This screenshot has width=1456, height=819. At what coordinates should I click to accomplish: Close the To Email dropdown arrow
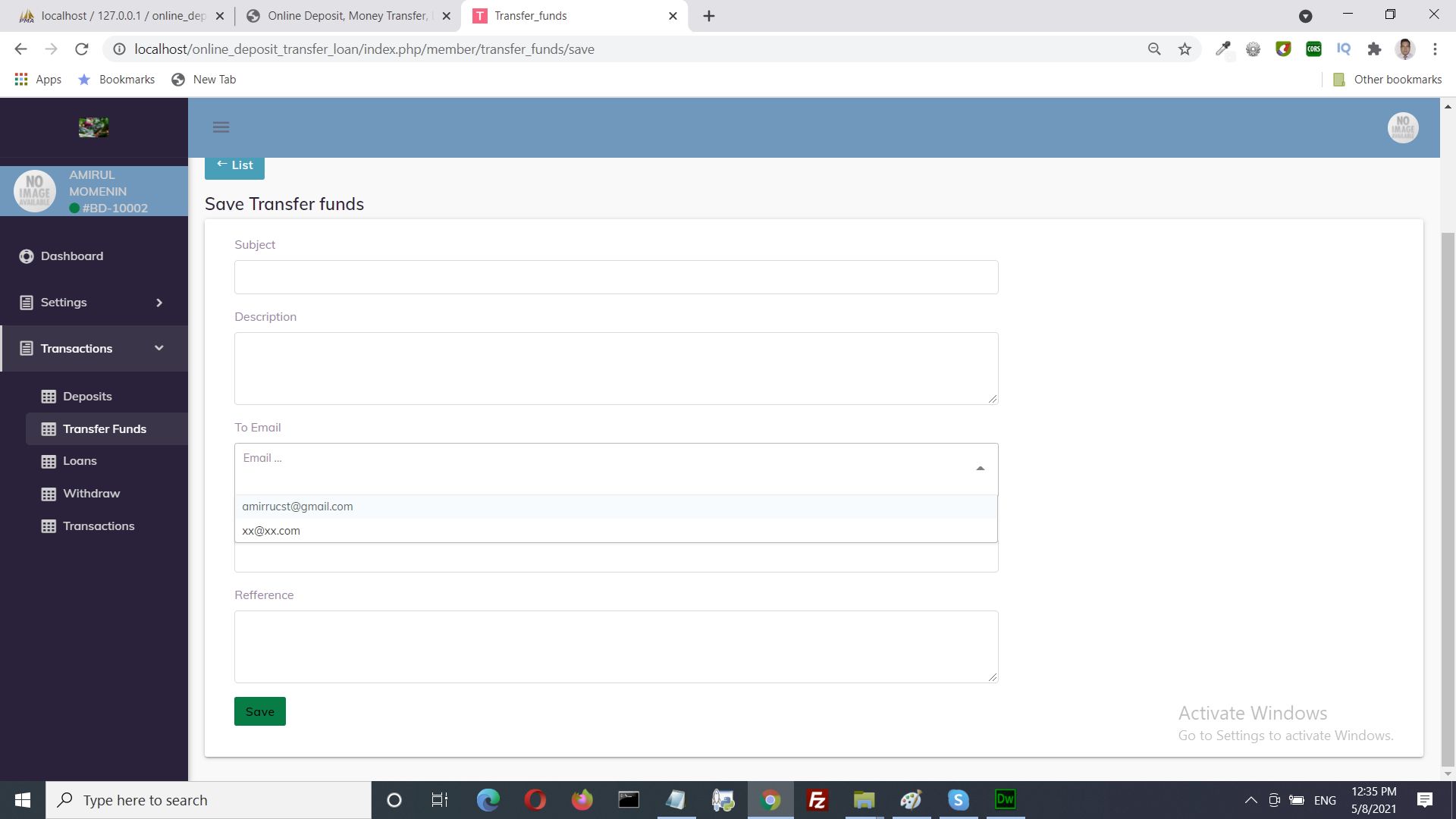point(980,469)
